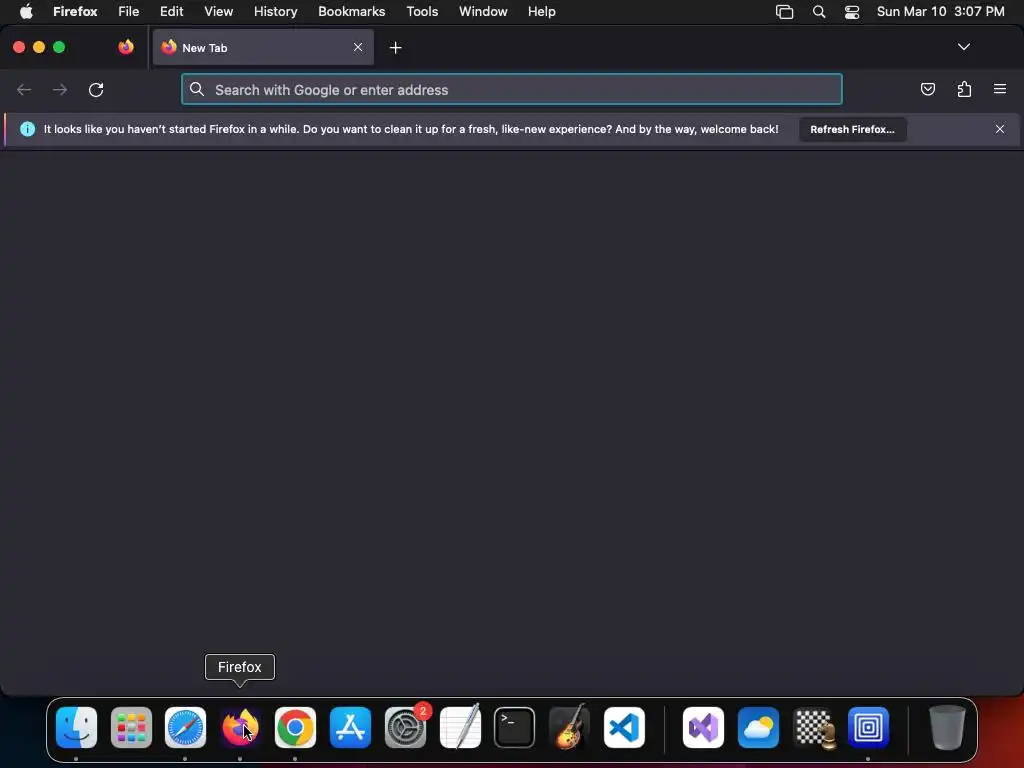1024x768 pixels.
Task: Open Finder from the Dock
Action: (x=76, y=727)
